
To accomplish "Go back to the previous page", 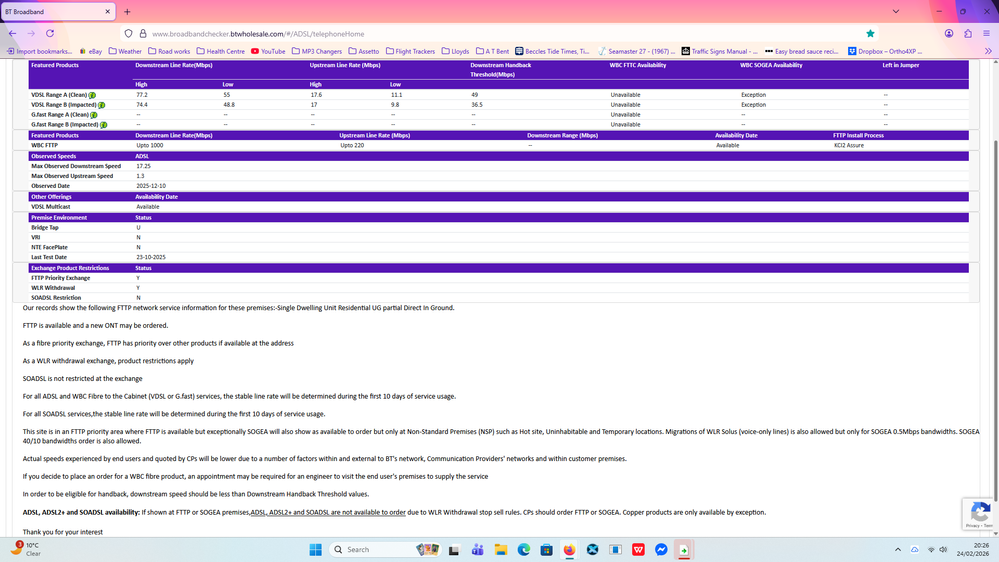I will 13,34.
